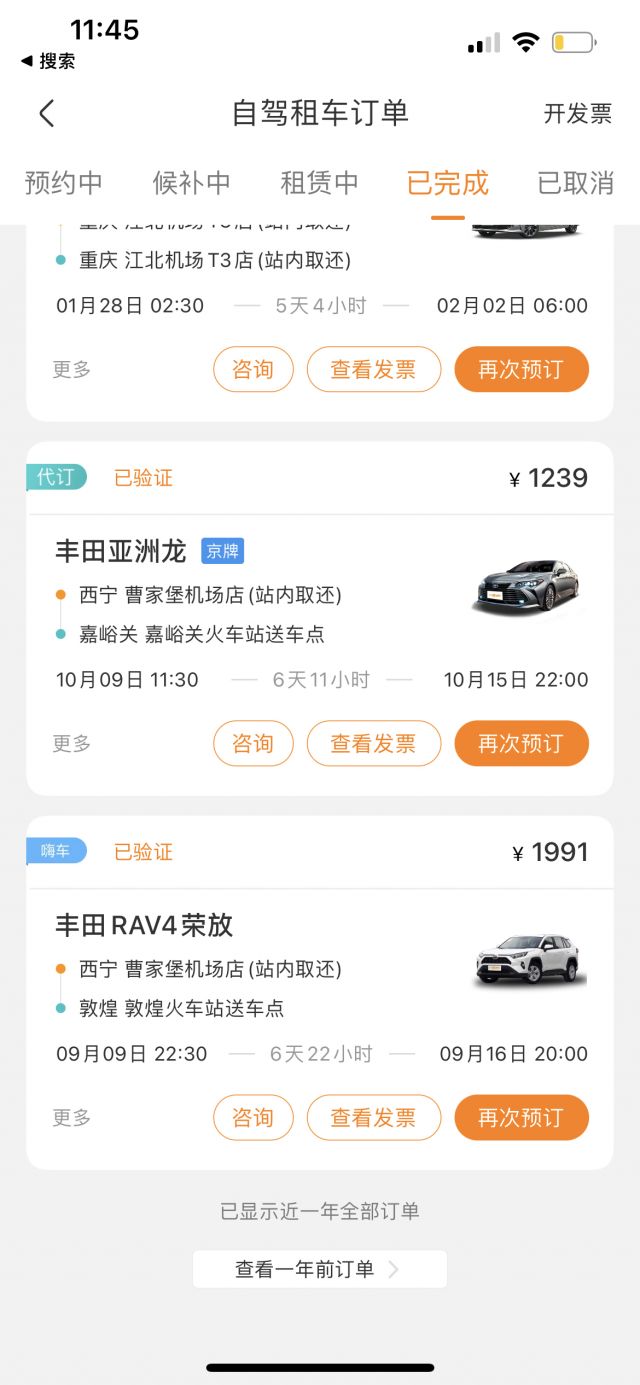Expand 更多 on the 重庆 order
The image size is (640, 1385).
pos(72,369)
